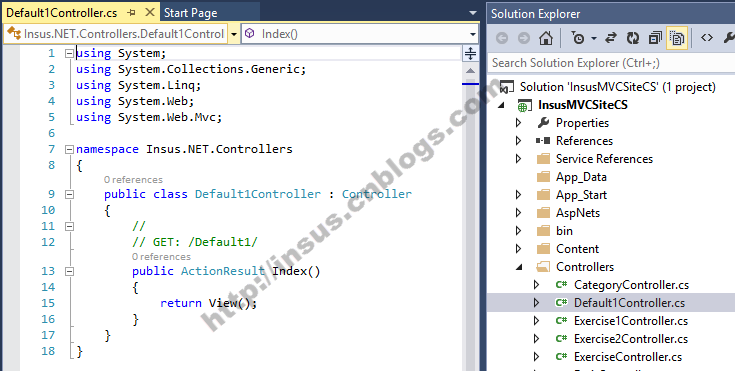Pin the Default1Controller.cs tab
Viewport: 735px width, 371px height.
click(132, 13)
